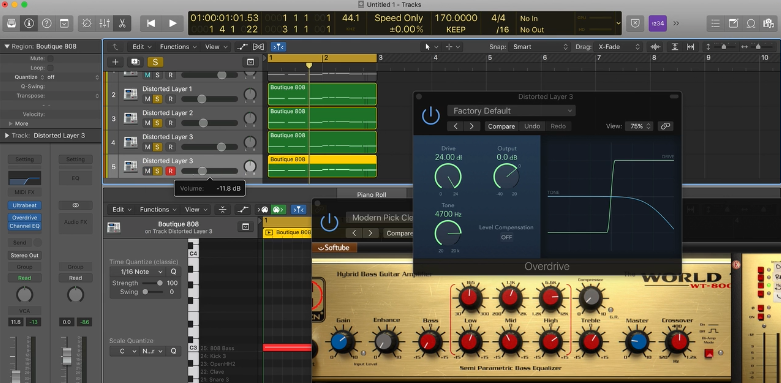Open the Loop Browser icon
Image resolution: width=781 pixels, height=383 pixels.
[x=751, y=23]
